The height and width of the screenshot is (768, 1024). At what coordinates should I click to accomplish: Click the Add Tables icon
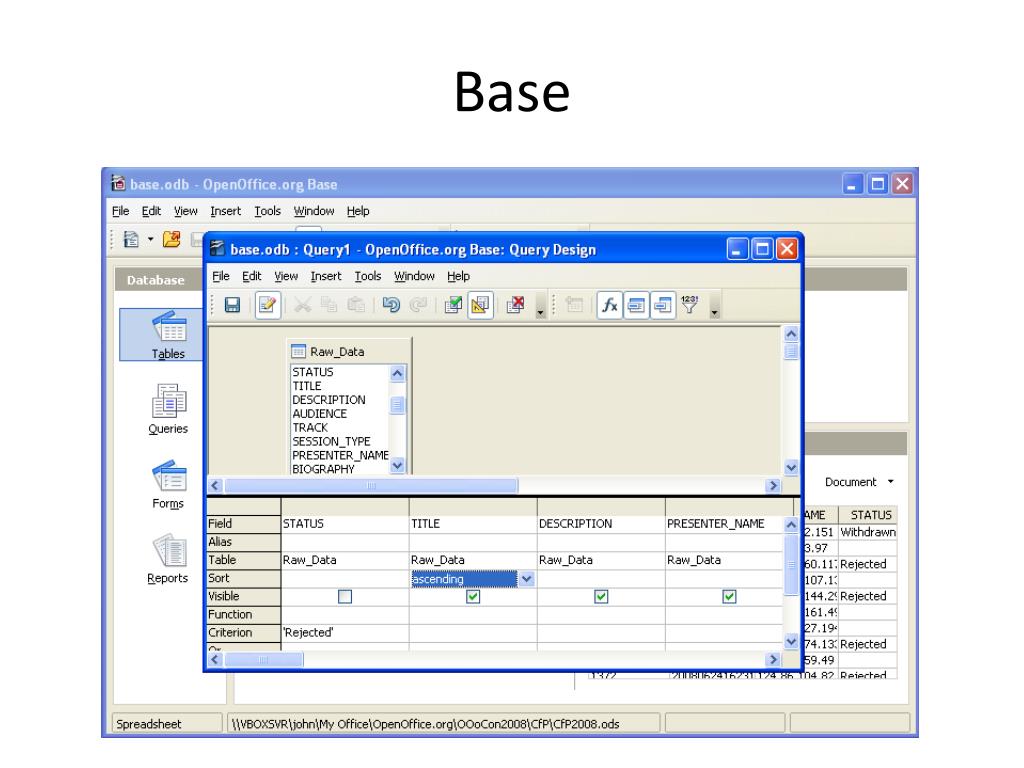(574, 305)
